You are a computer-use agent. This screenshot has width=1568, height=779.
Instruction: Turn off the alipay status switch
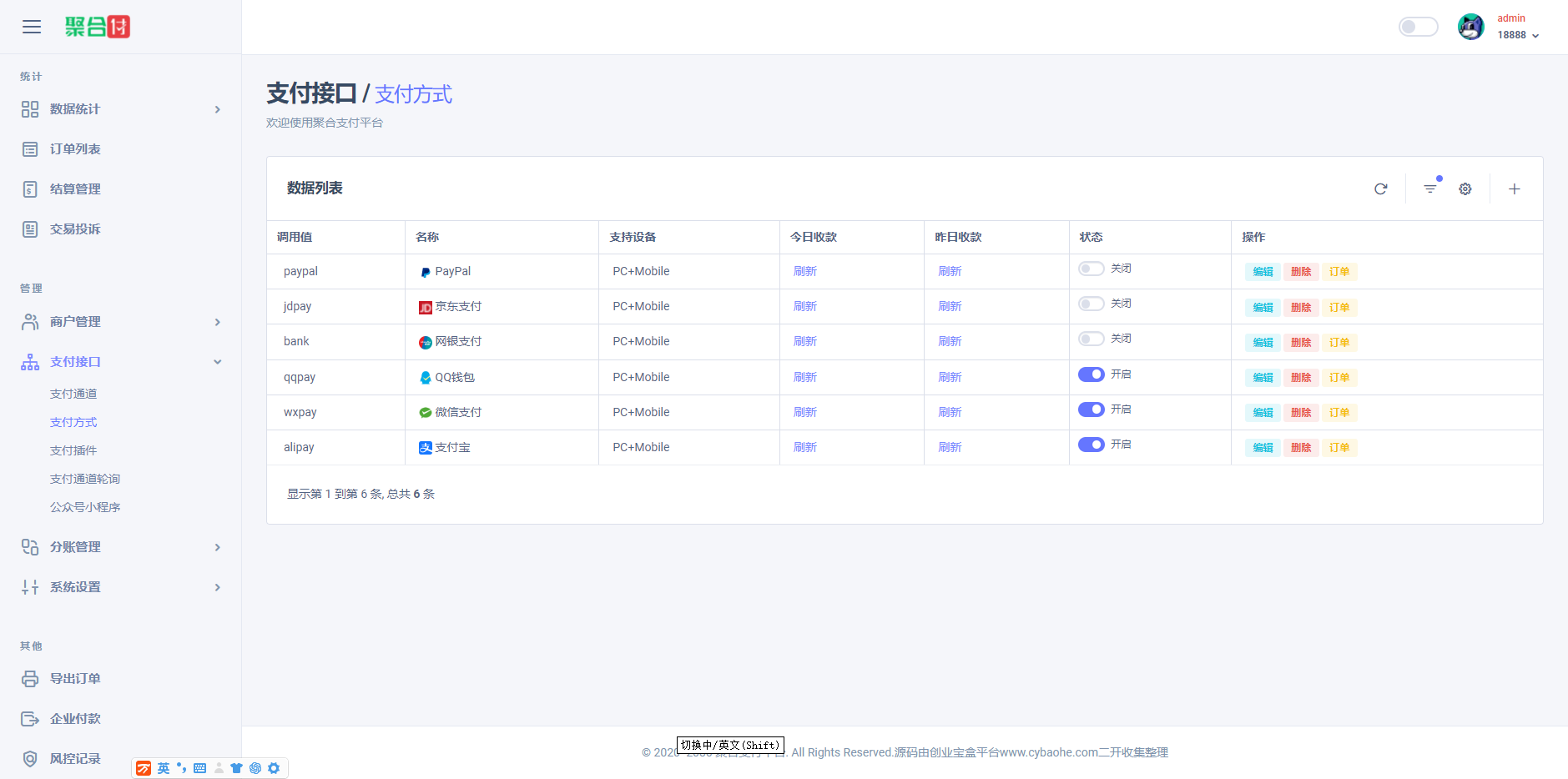click(1091, 445)
